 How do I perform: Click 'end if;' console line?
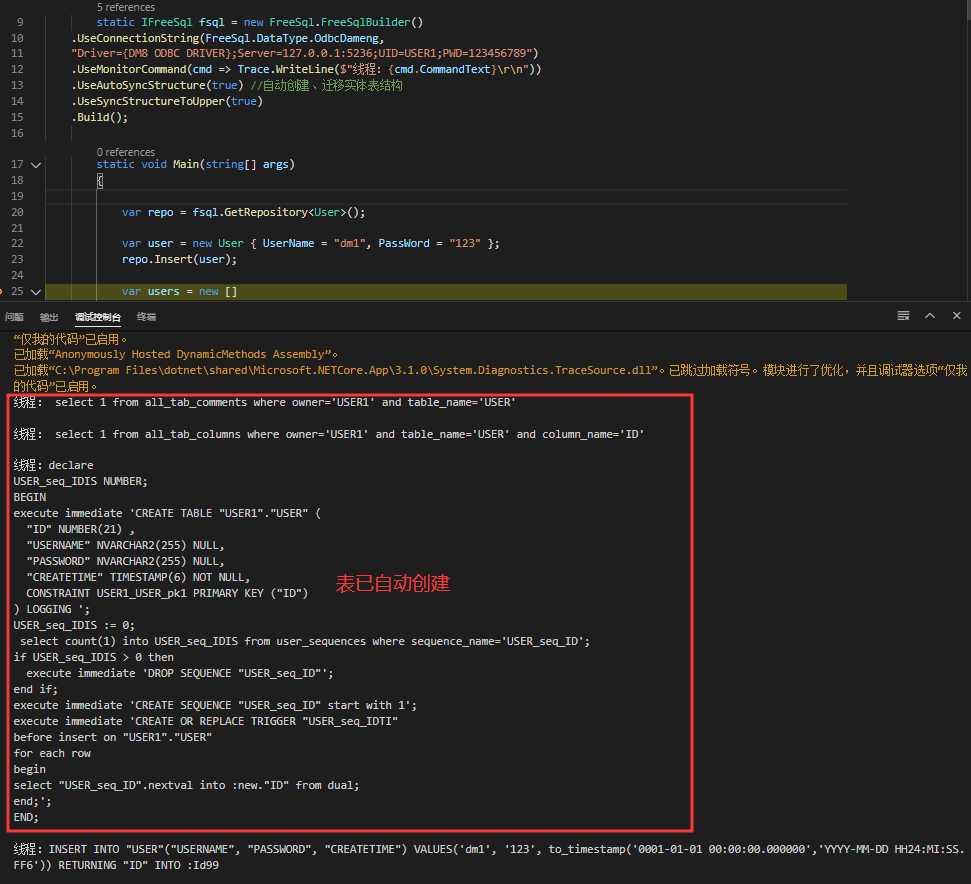point(35,690)
